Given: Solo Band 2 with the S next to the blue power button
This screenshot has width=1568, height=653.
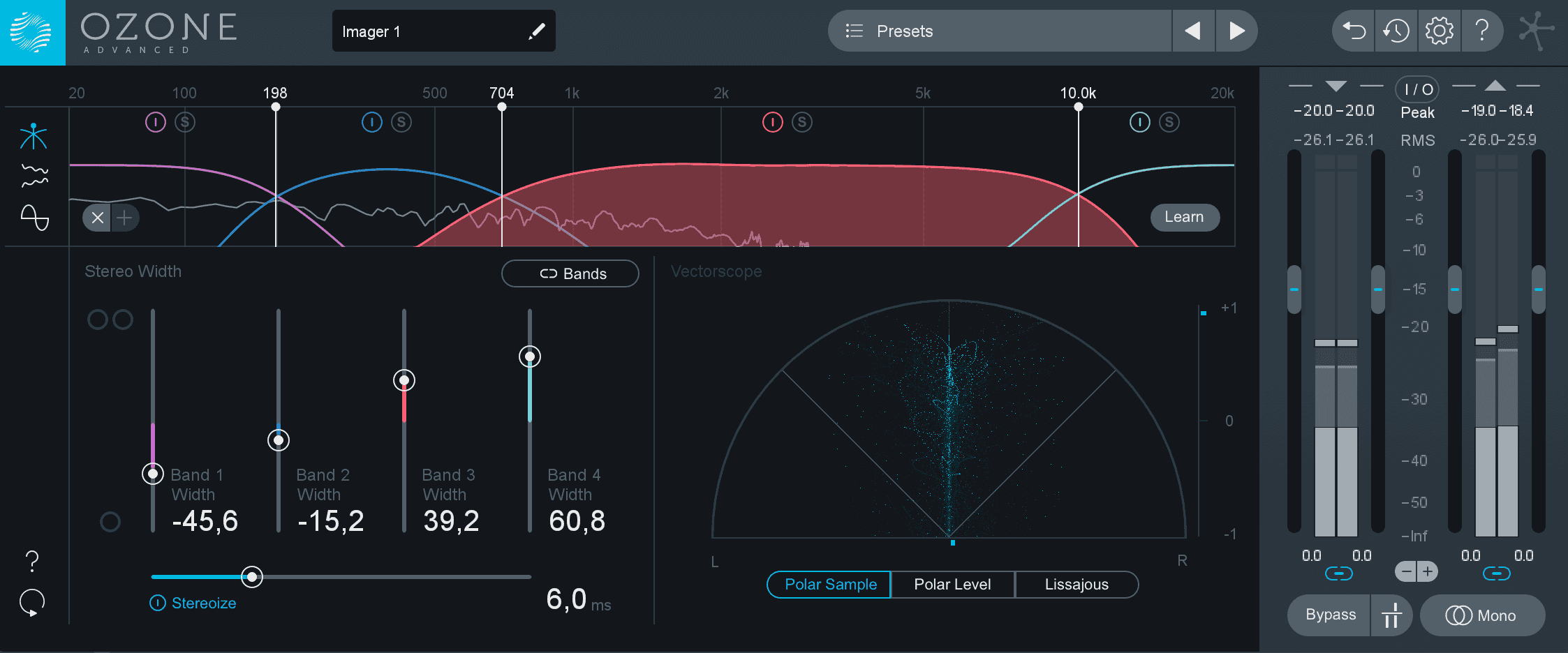Looking at the screenshot, I should (401, 123).
